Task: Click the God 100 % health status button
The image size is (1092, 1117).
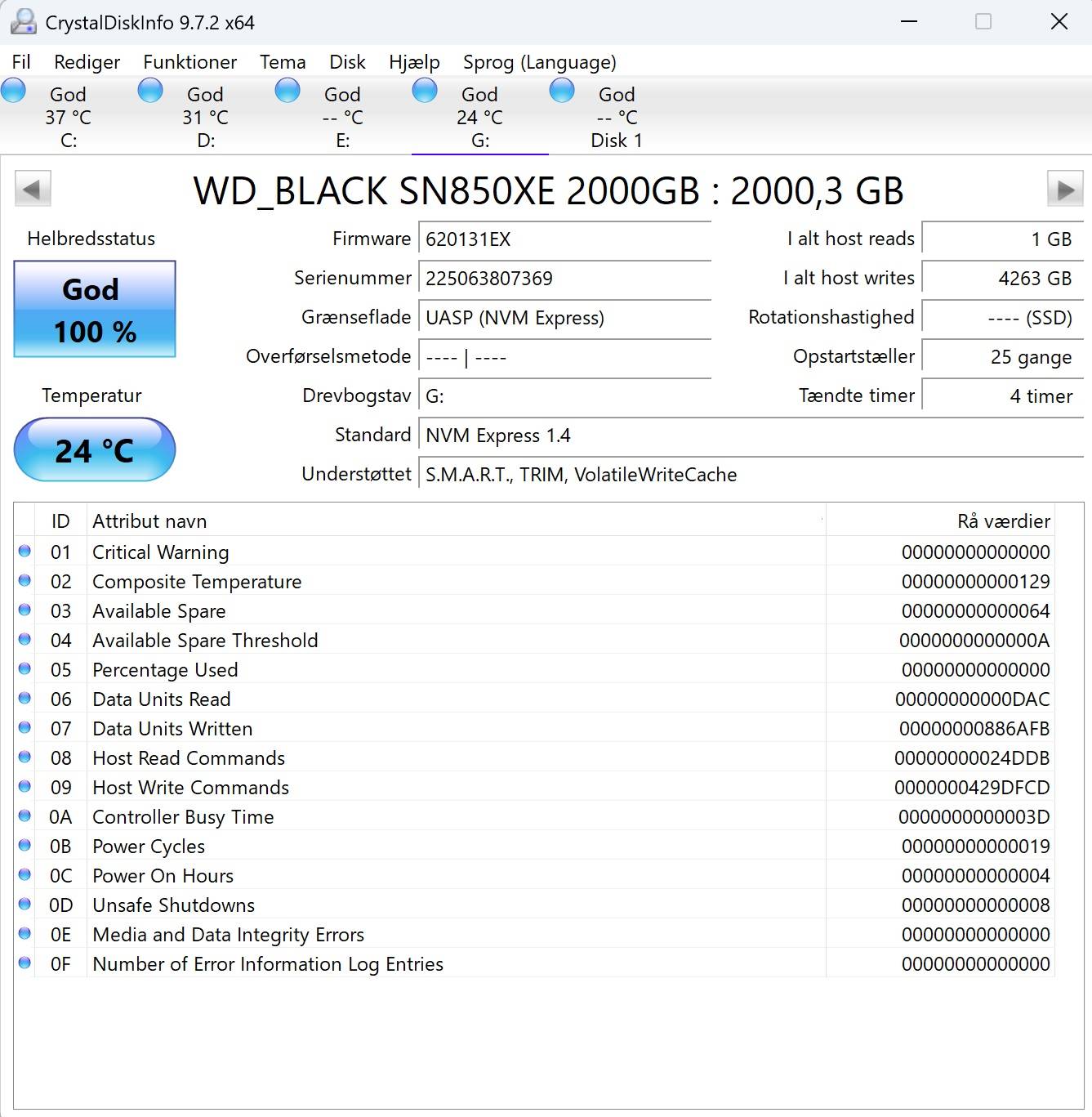Action: click(x=95, y=309)
